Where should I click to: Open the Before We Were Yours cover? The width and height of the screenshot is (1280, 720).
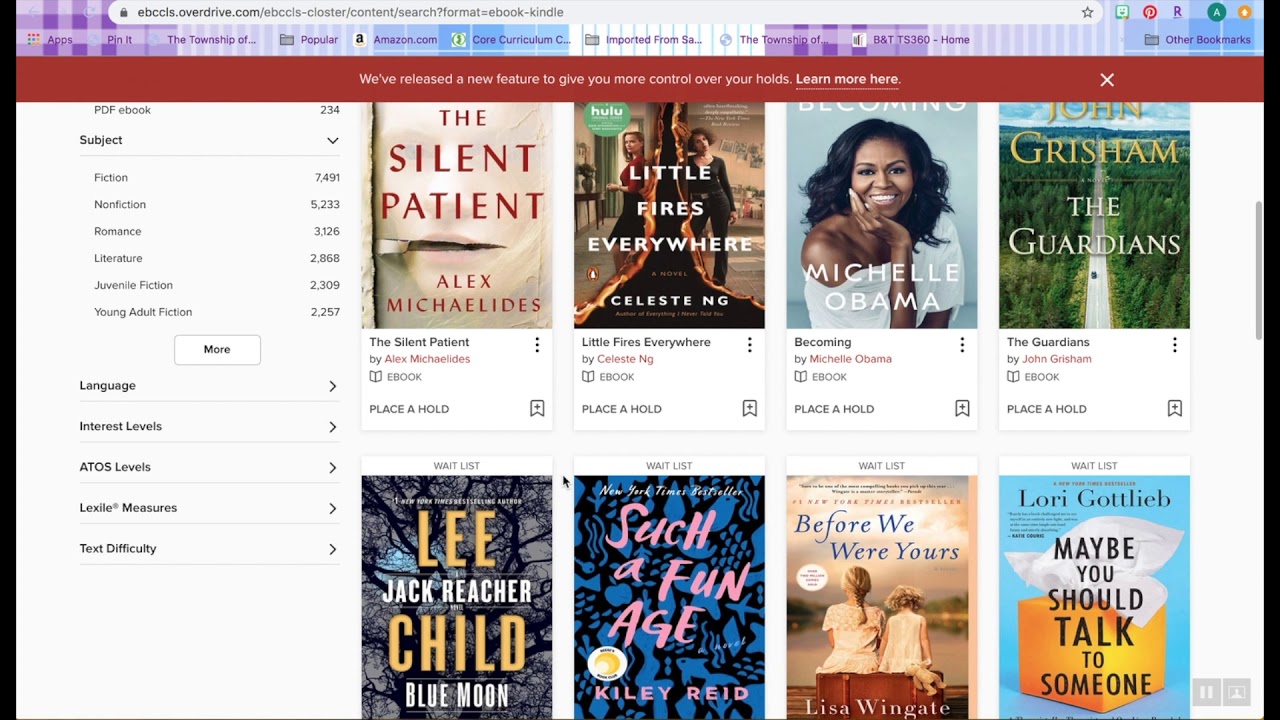[x=881, y=597]
